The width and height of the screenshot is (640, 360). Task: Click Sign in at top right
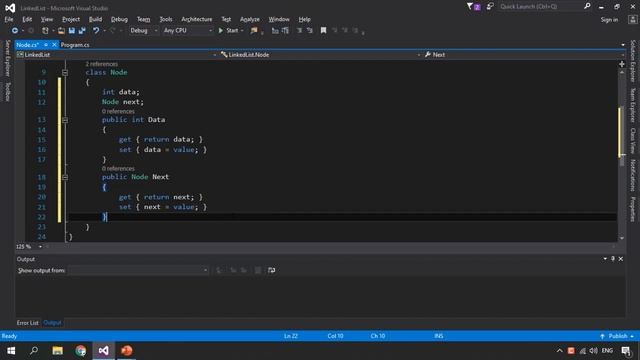(609, 20)
